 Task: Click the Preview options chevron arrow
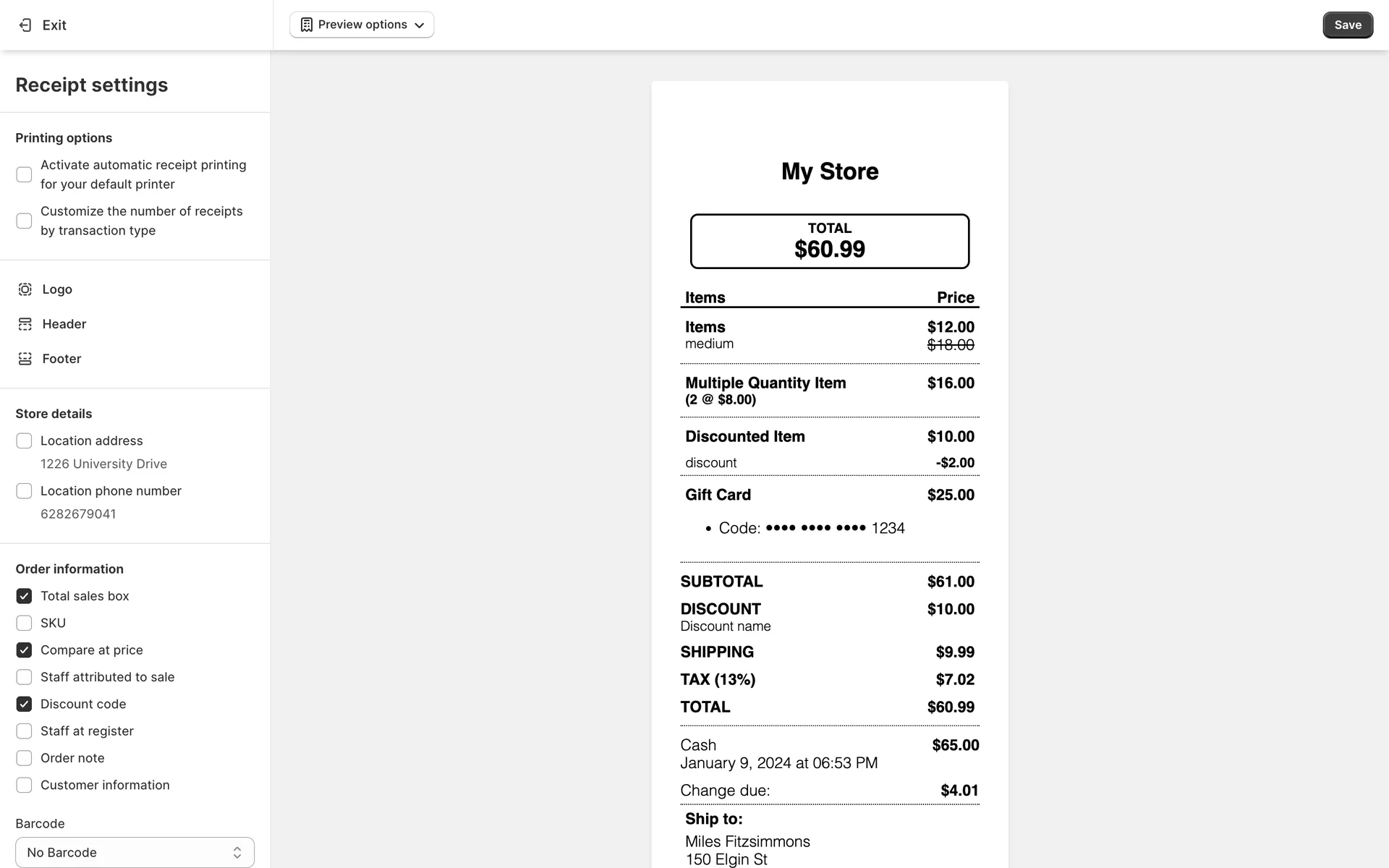420,25
